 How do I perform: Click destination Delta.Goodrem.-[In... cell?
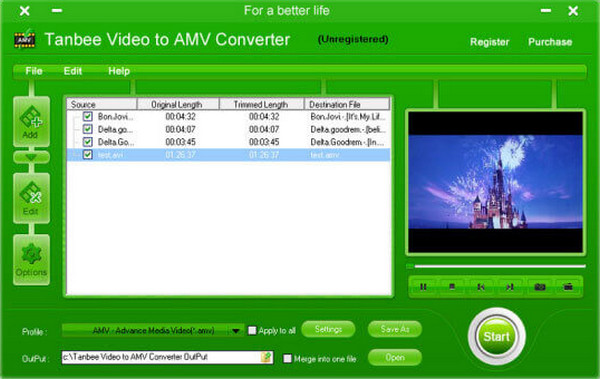pyautogui.click(x=347, y=142)
